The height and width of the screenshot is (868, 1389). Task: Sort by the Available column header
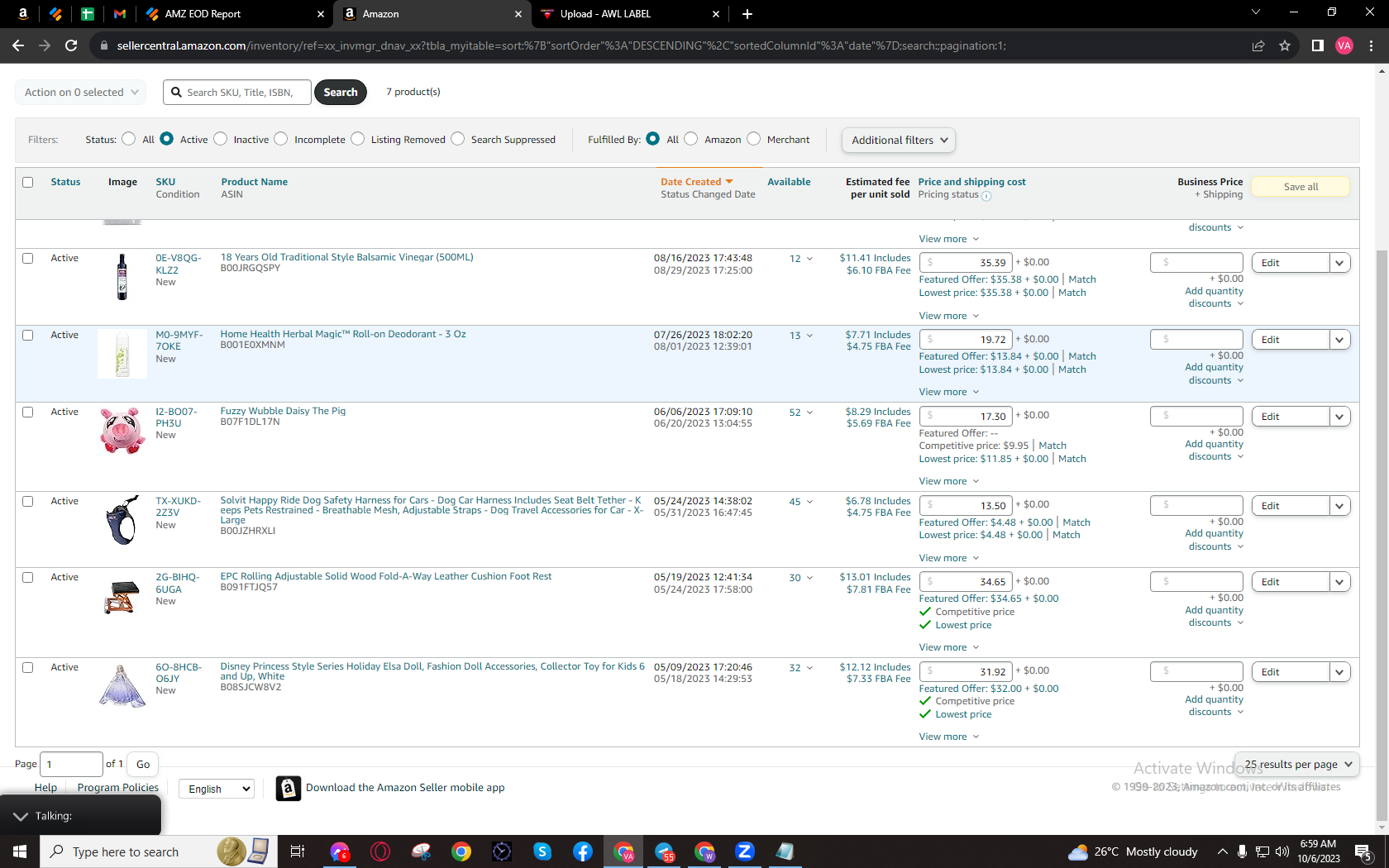point(789,182)
